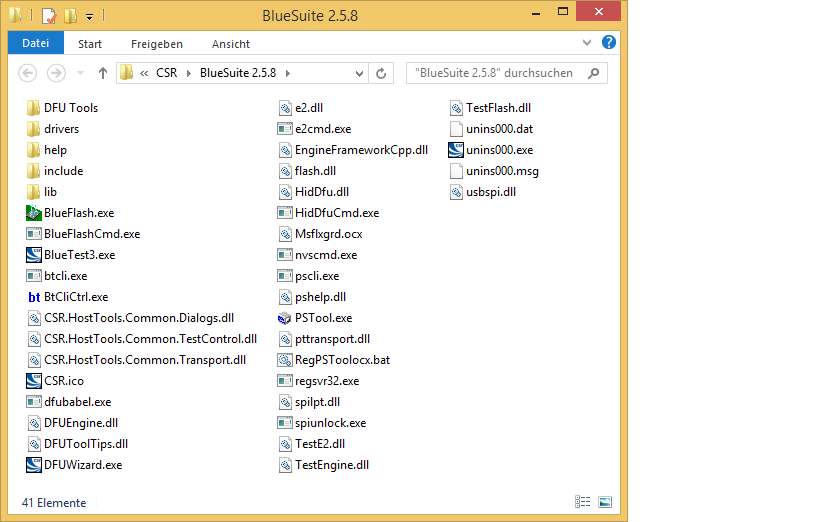Screen dimensions: 819x522
Task: Select the BlueFlash.exe application icon
Action: pos(34,213)
